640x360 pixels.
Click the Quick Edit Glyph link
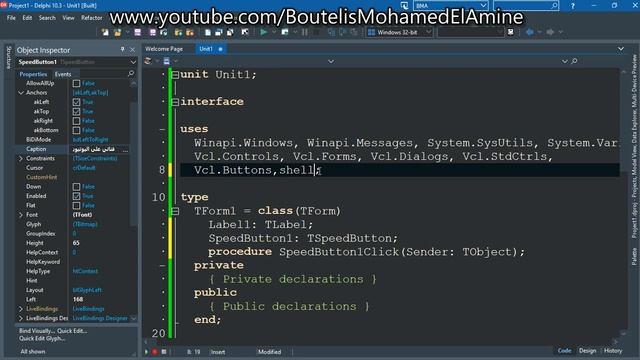point(42,338)
